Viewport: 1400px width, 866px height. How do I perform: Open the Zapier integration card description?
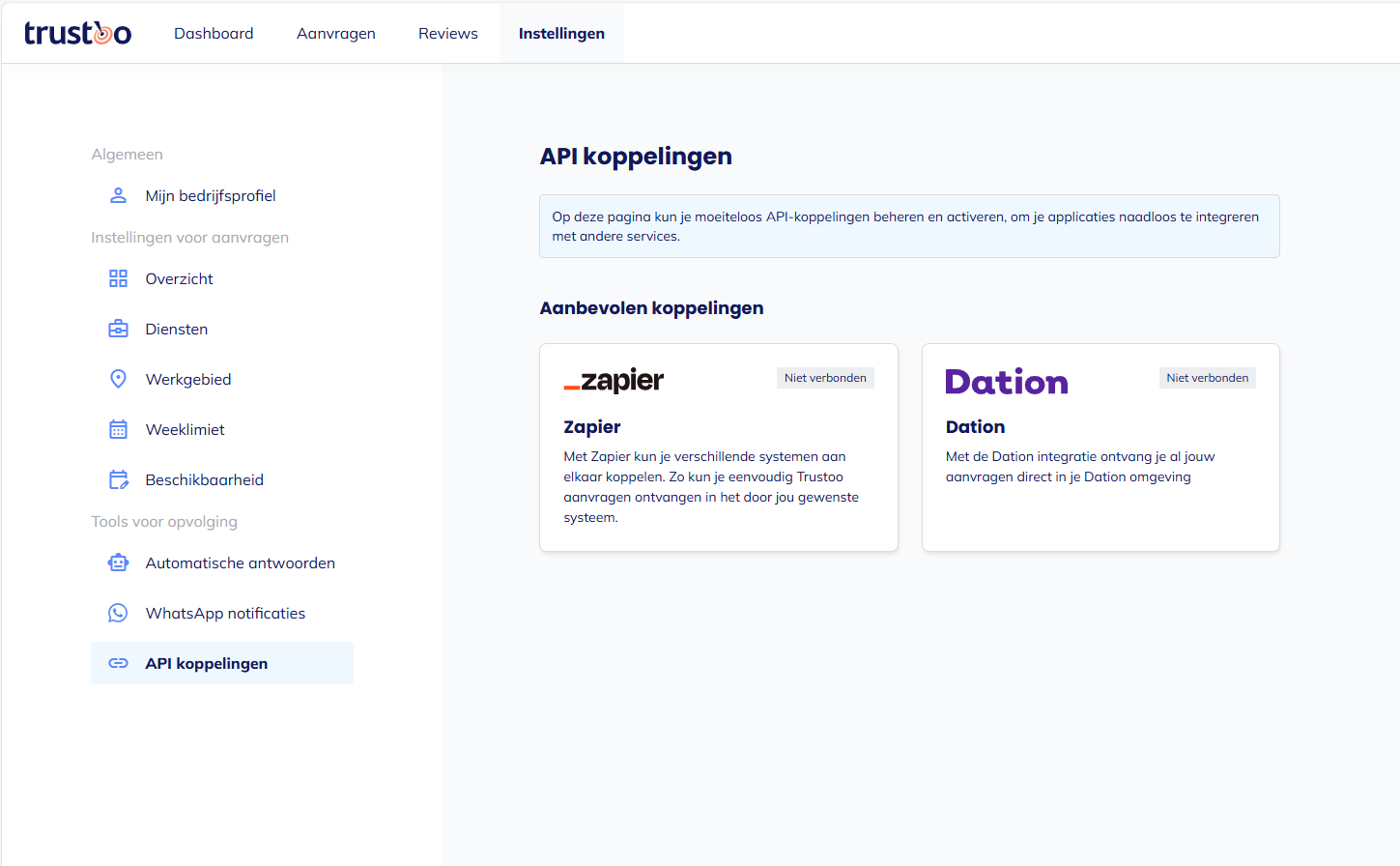[711, 487]
